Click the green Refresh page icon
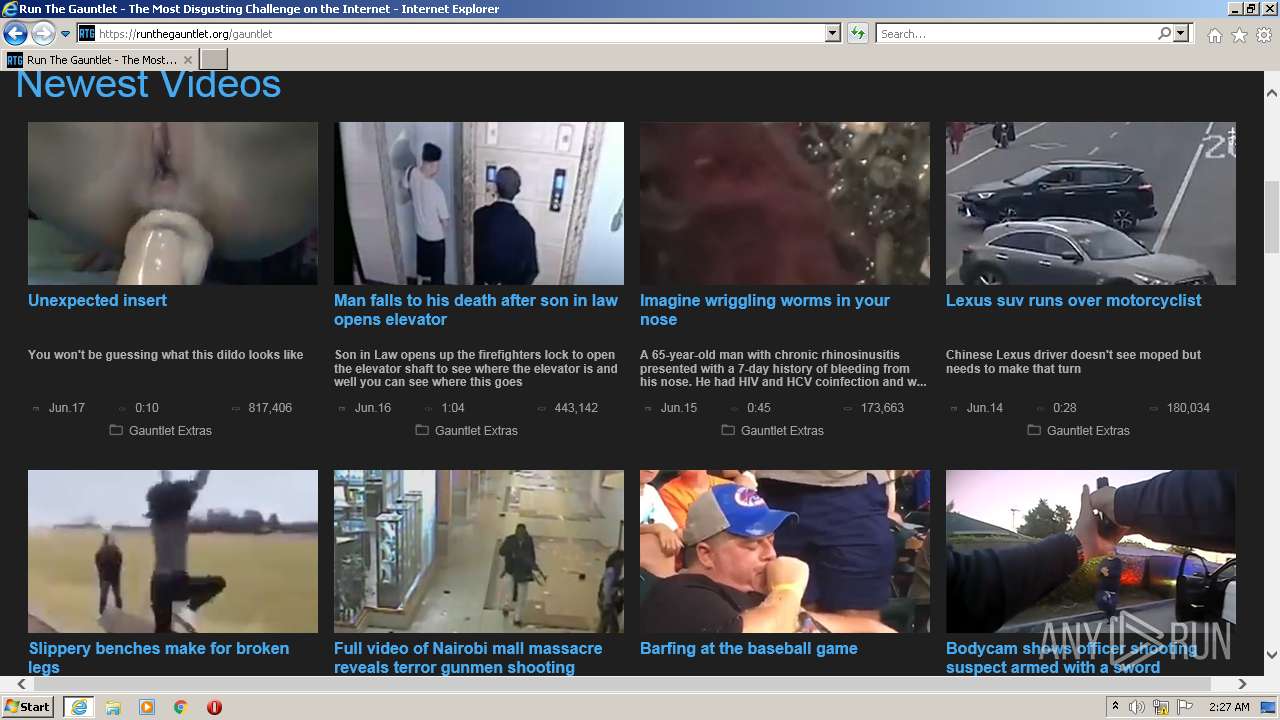Viewport: 1280px width, 720px height. [857, 34]
